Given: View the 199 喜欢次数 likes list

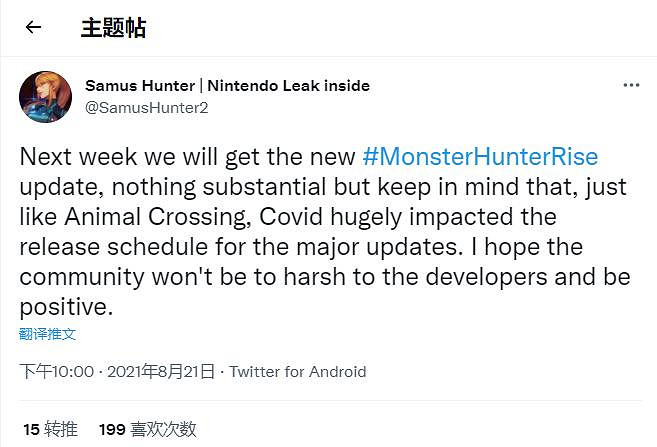Looking at the screenshot, I should (x=148, y=429).
